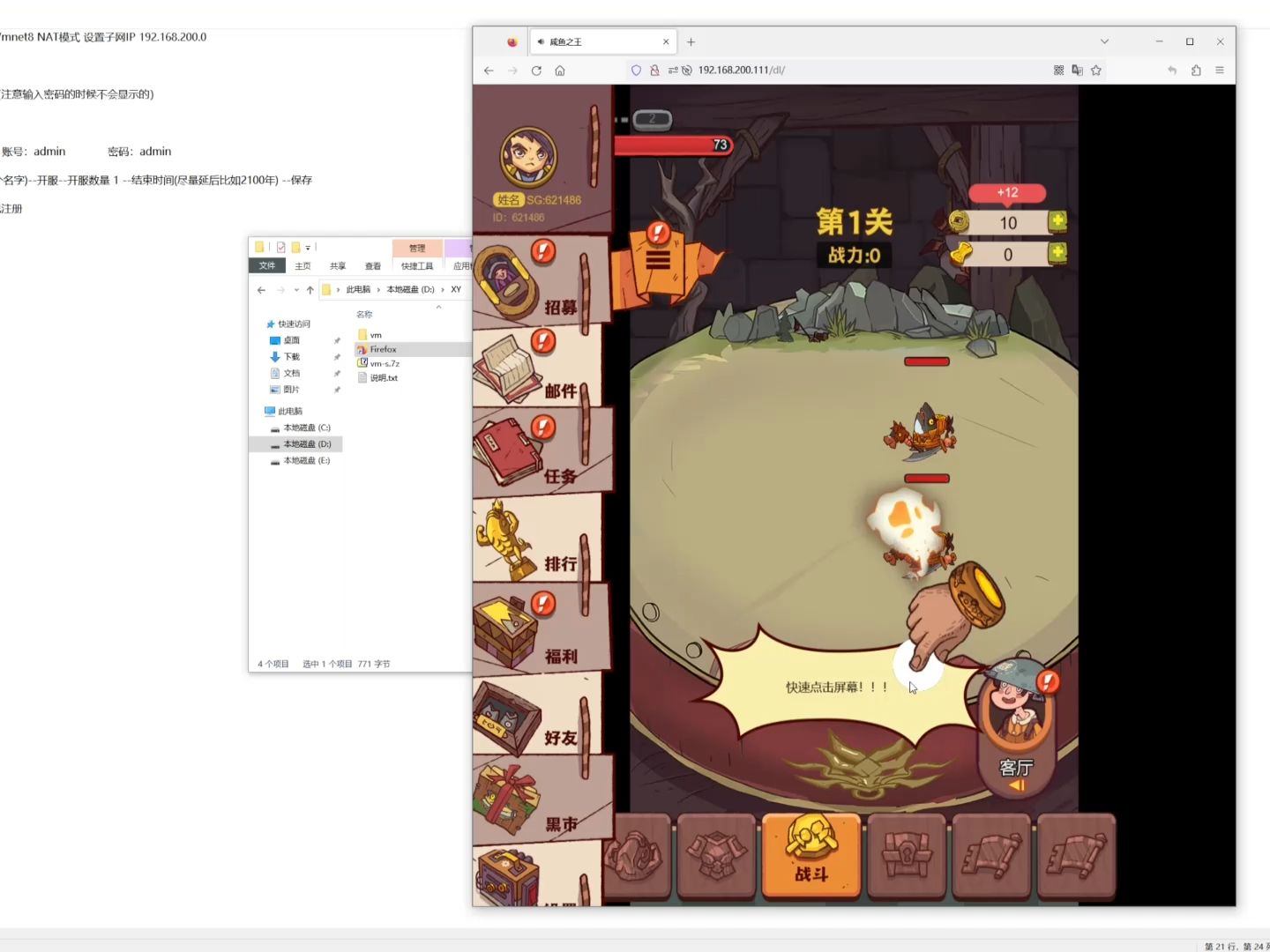1270x952 pixels.
Task: Select the 战斗 battle tab at bottom
Action: click(811, 854)
